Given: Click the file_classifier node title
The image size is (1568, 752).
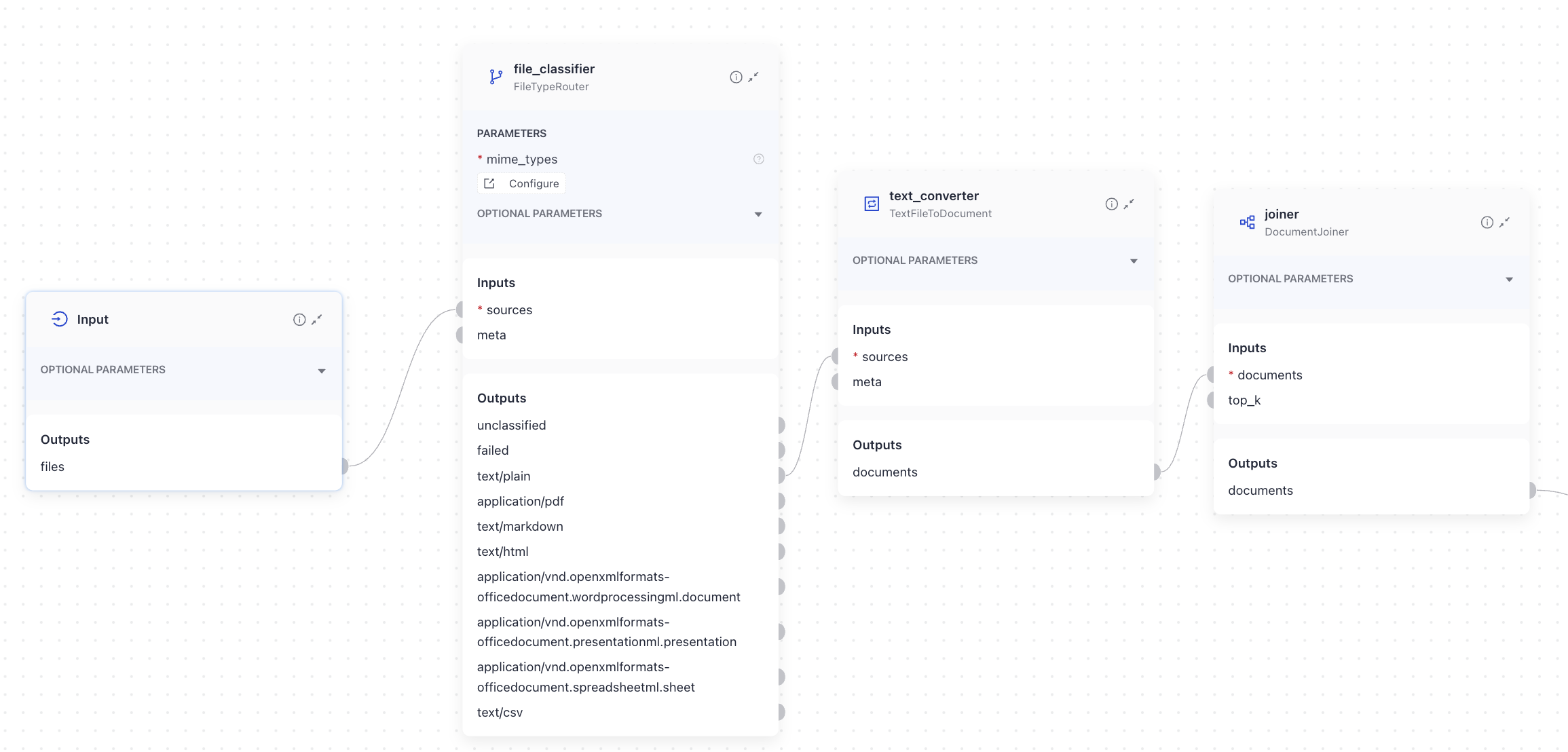Looking at the screenshot, I should 554,69.
